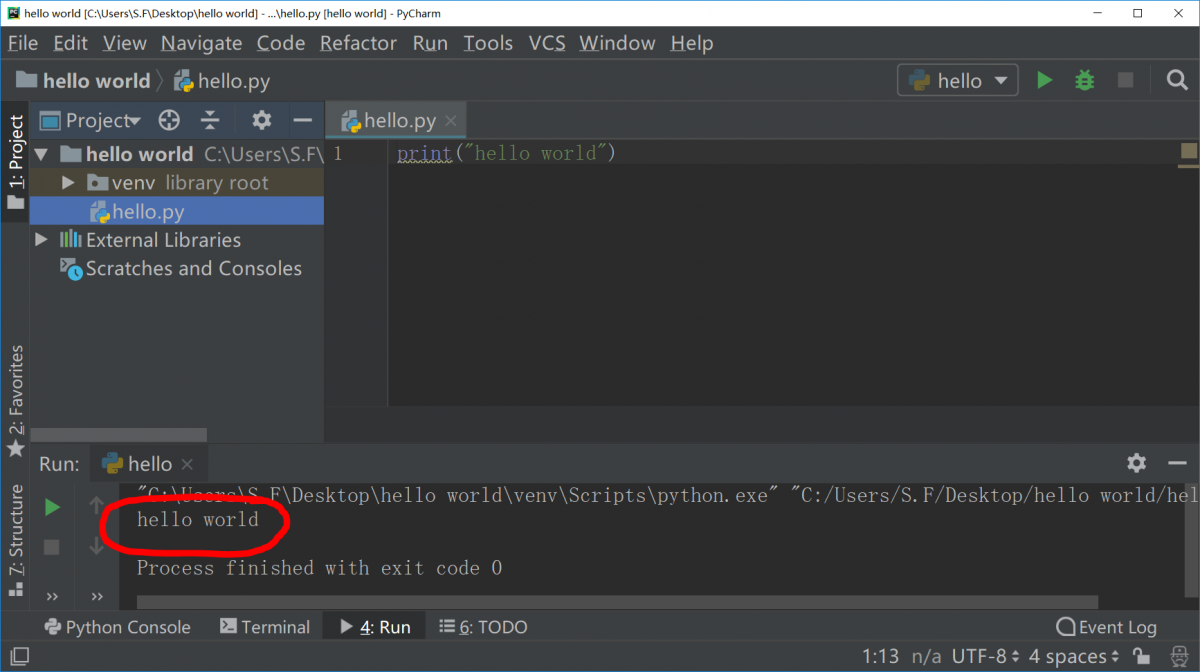
Task: Open the Terminal tool window
Action: [265, 627]
